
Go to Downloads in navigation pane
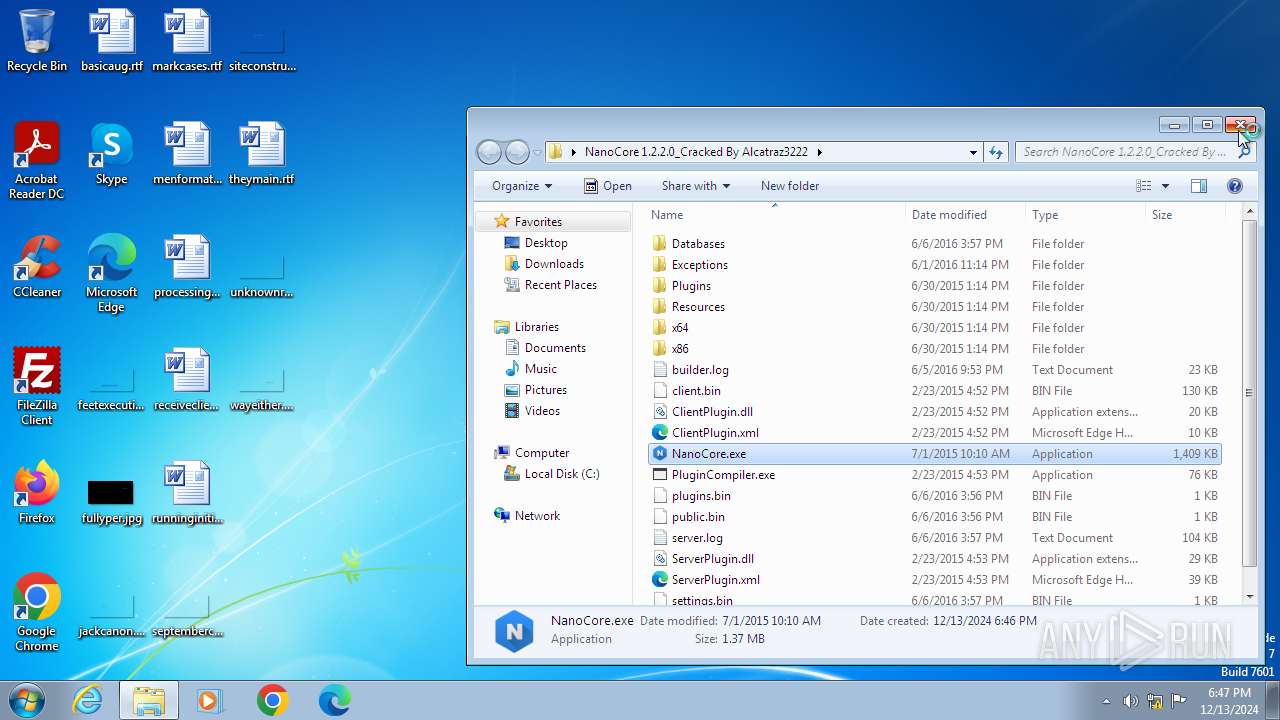[x=554, y=264]
